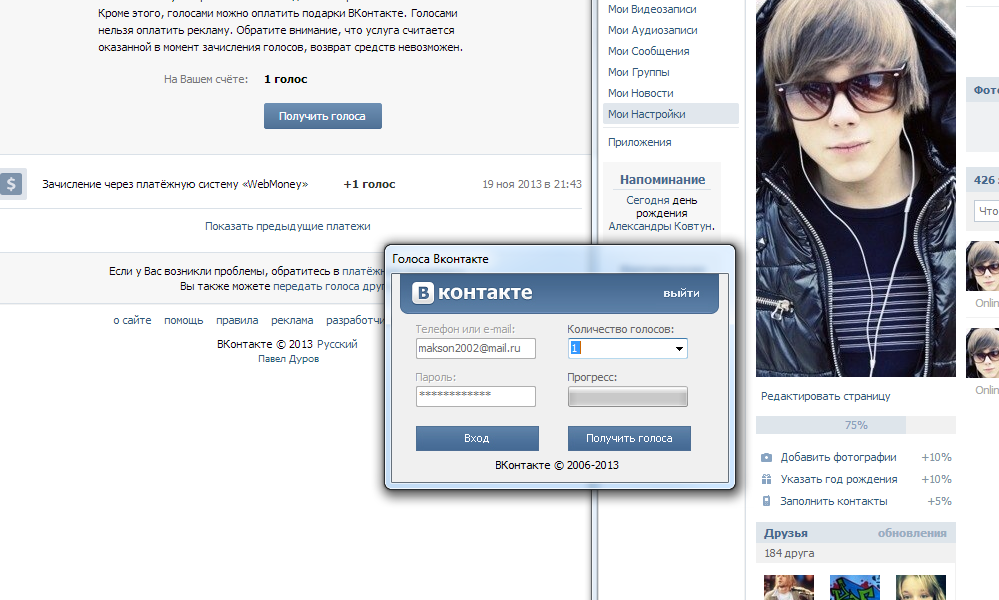This screenshot has width=999, height=600.
Task: Click the text 'Зачисление через платёжную систему «WebMoney»'
Action: pyautogui.click(x=175, y=184)
